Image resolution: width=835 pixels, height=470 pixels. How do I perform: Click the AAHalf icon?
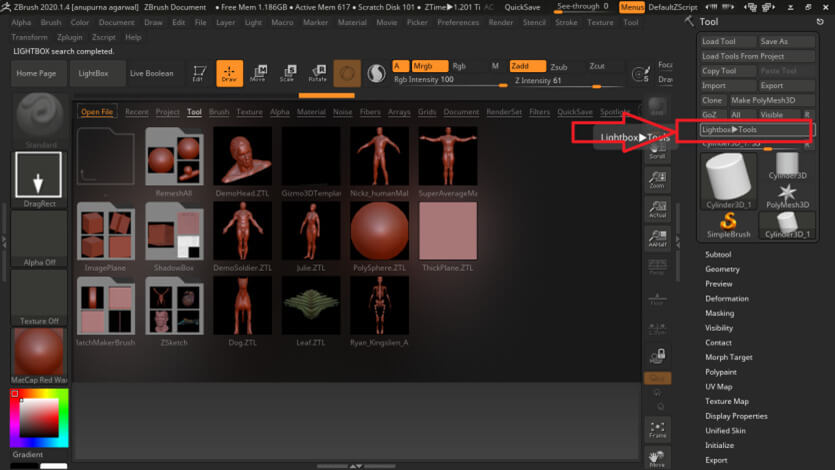click(x=657, y=238)
